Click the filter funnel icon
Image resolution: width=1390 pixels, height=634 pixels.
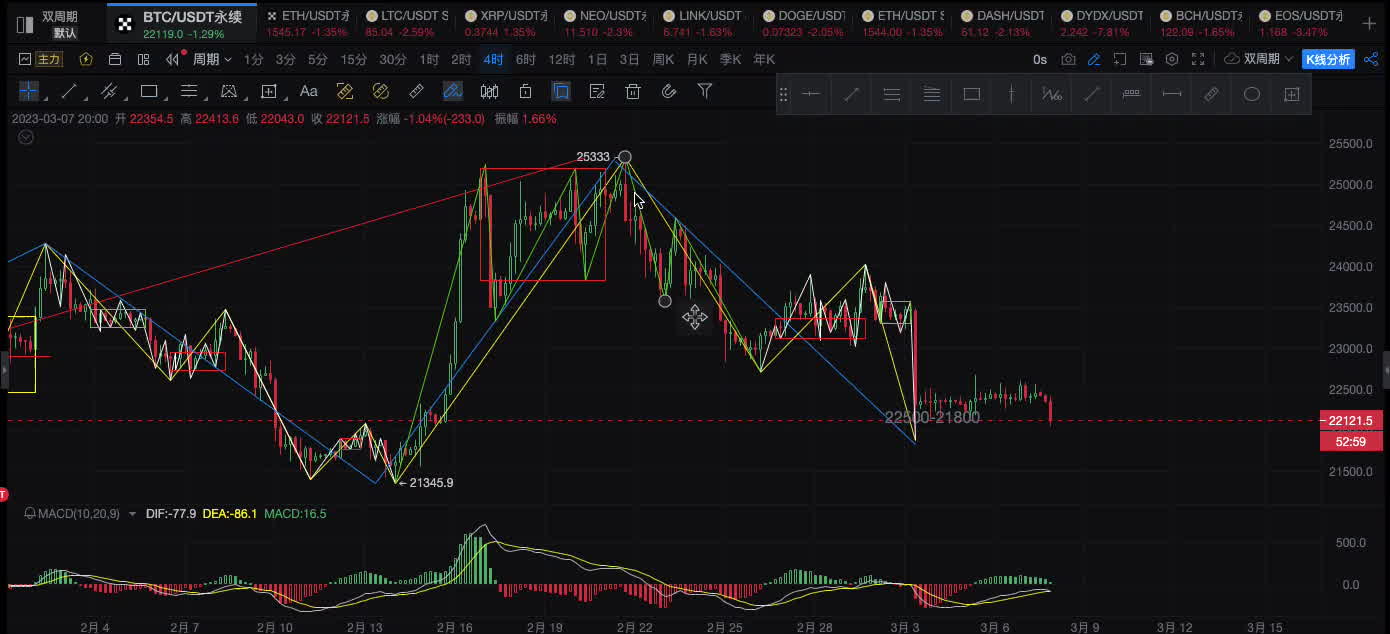(x=705, y=92)
